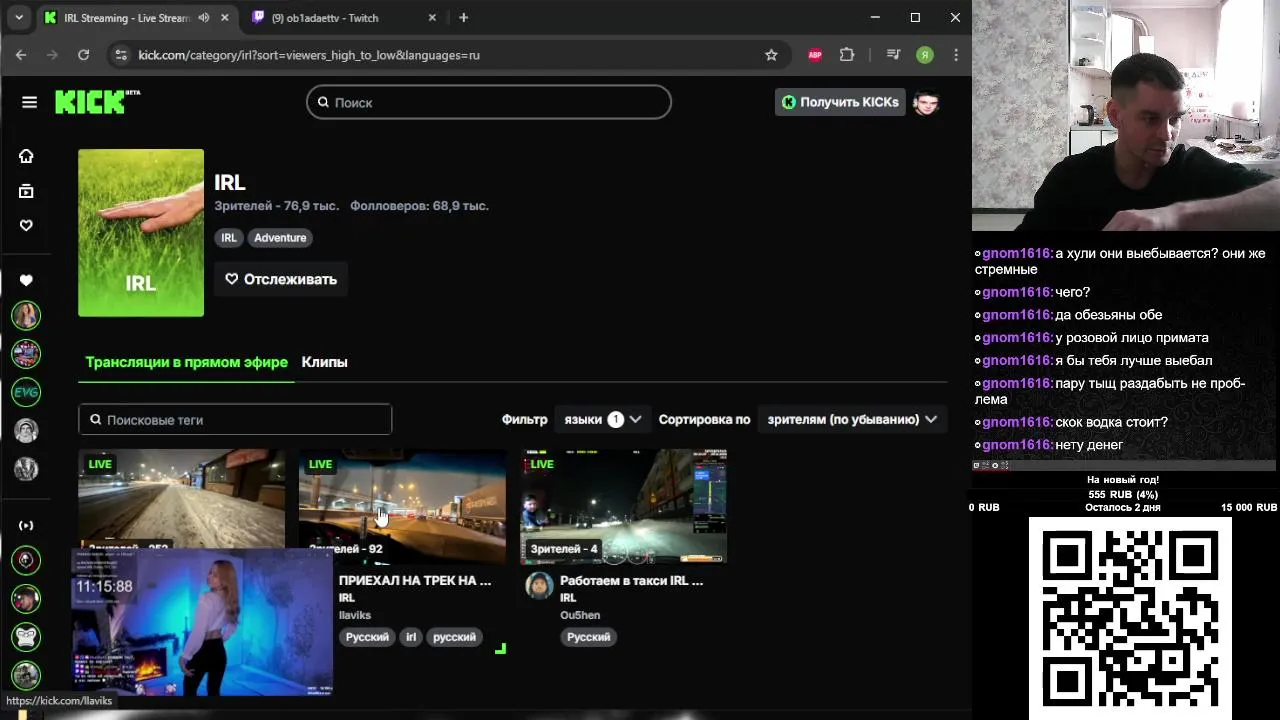1280x720 pixels.
Task: Expand the языки filter dropdown
Action: (x=603, y=420)
